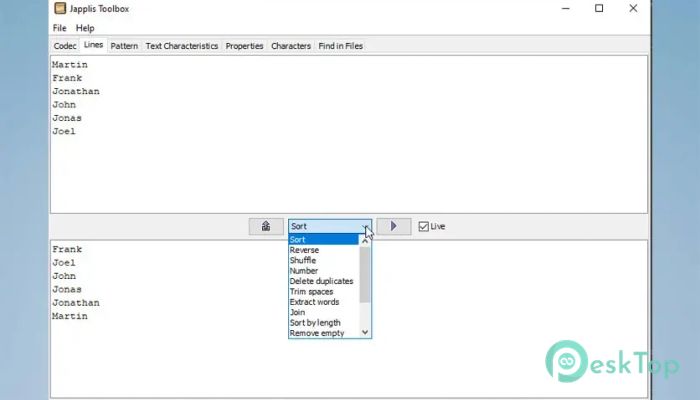
Task: Click the copy result up arrow button
Action: [x=266, y=226]
